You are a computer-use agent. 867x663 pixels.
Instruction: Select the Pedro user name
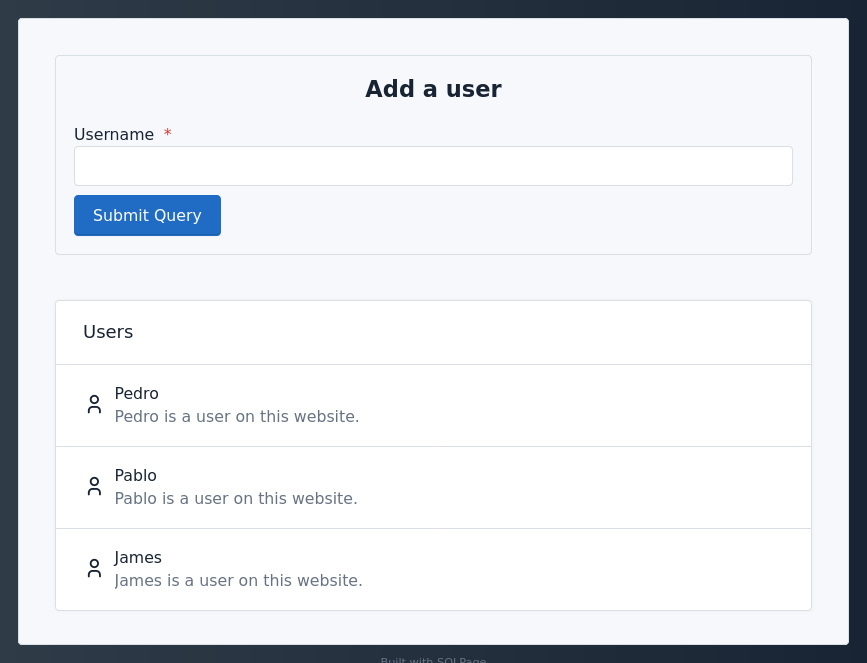pyautogui.click(x=136, y=393)
